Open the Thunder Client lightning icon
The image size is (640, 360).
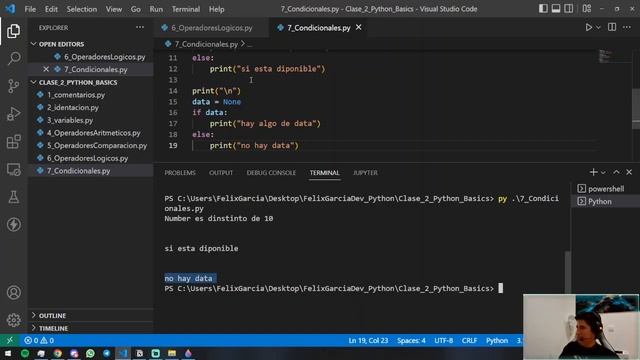[x=13, y=224]
